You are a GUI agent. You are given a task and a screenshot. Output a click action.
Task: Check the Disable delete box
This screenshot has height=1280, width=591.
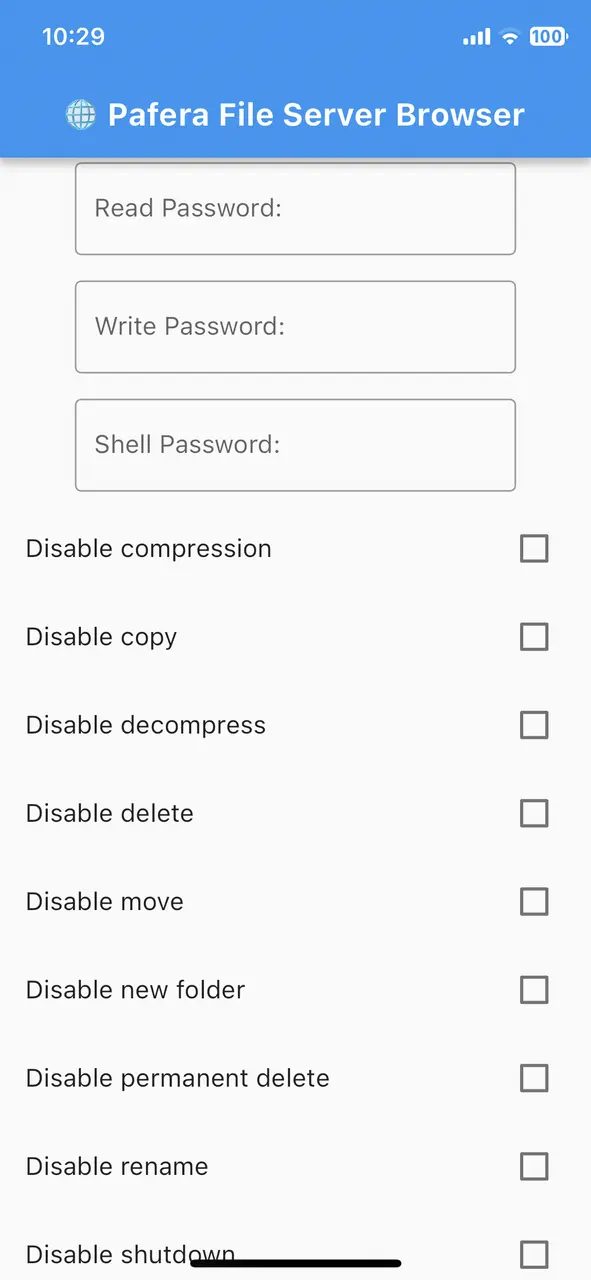534,813
